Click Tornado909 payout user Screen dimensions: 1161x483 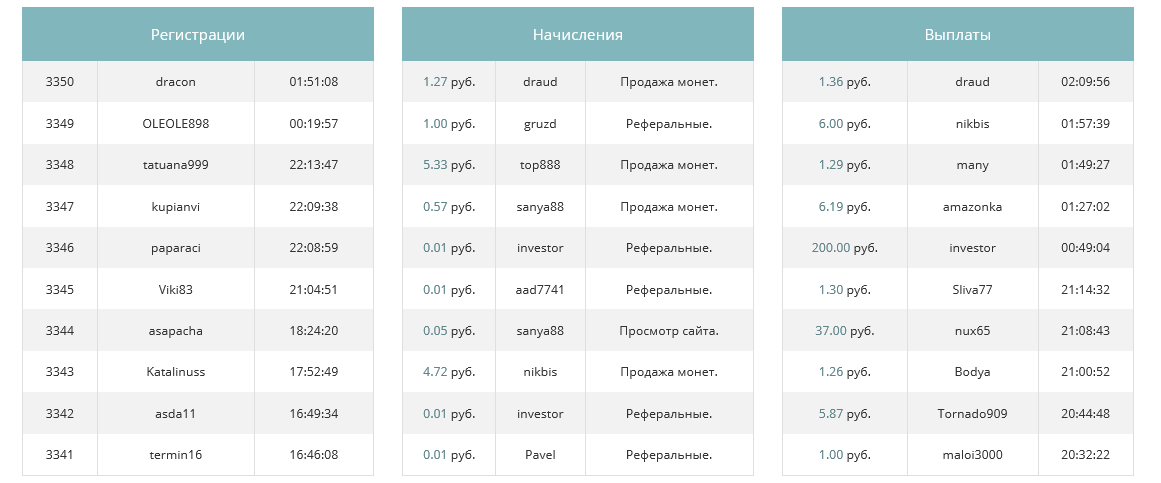point(972,413)
